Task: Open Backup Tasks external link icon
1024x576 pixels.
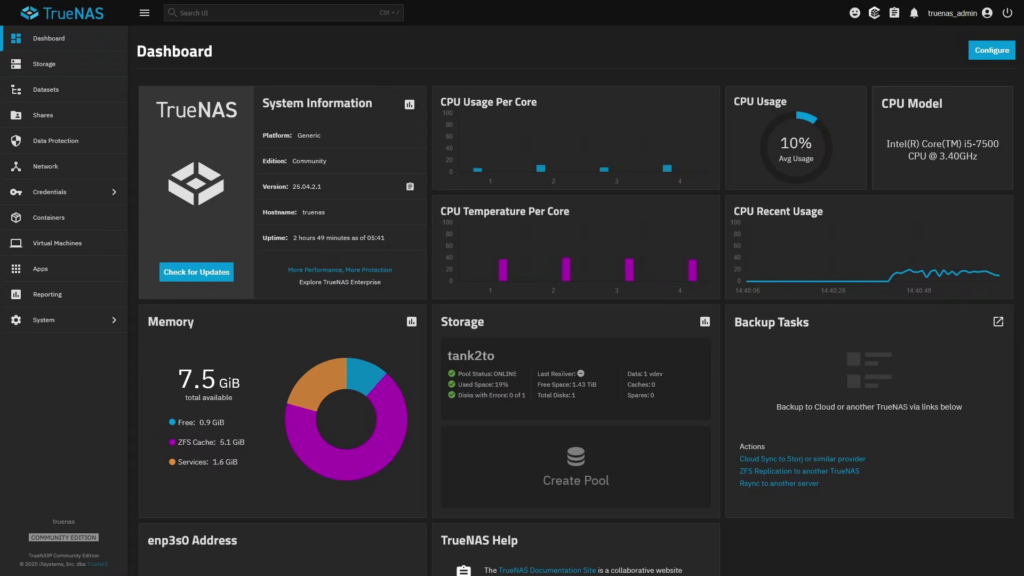Action: 997,322
